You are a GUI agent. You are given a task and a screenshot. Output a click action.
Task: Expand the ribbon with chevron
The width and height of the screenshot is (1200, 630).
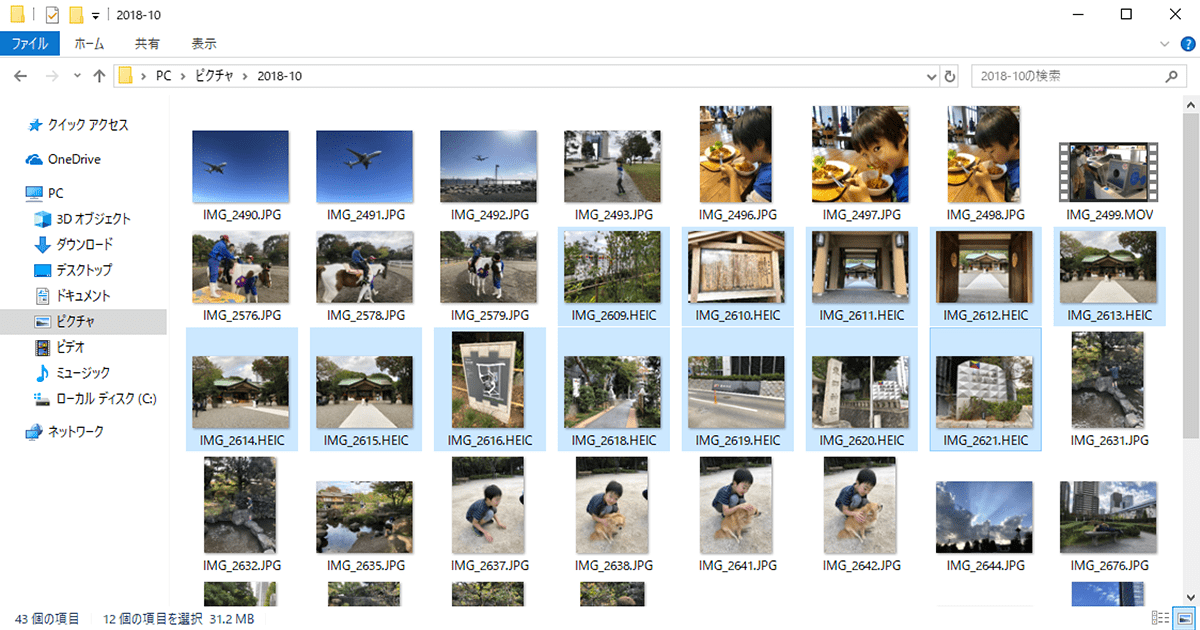tap(1163, 44)
